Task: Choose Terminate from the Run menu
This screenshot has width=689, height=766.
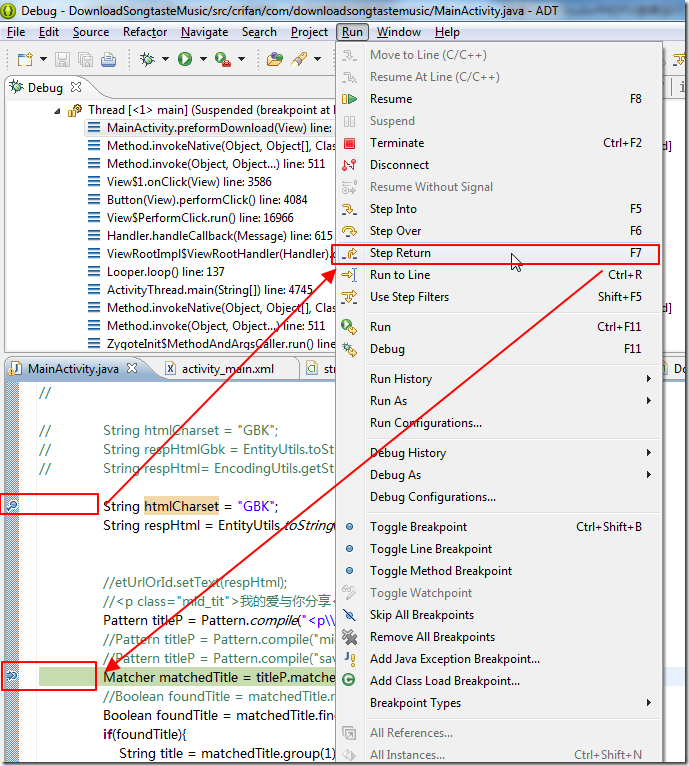Action: pyautogui.click(x=498, y=143)
